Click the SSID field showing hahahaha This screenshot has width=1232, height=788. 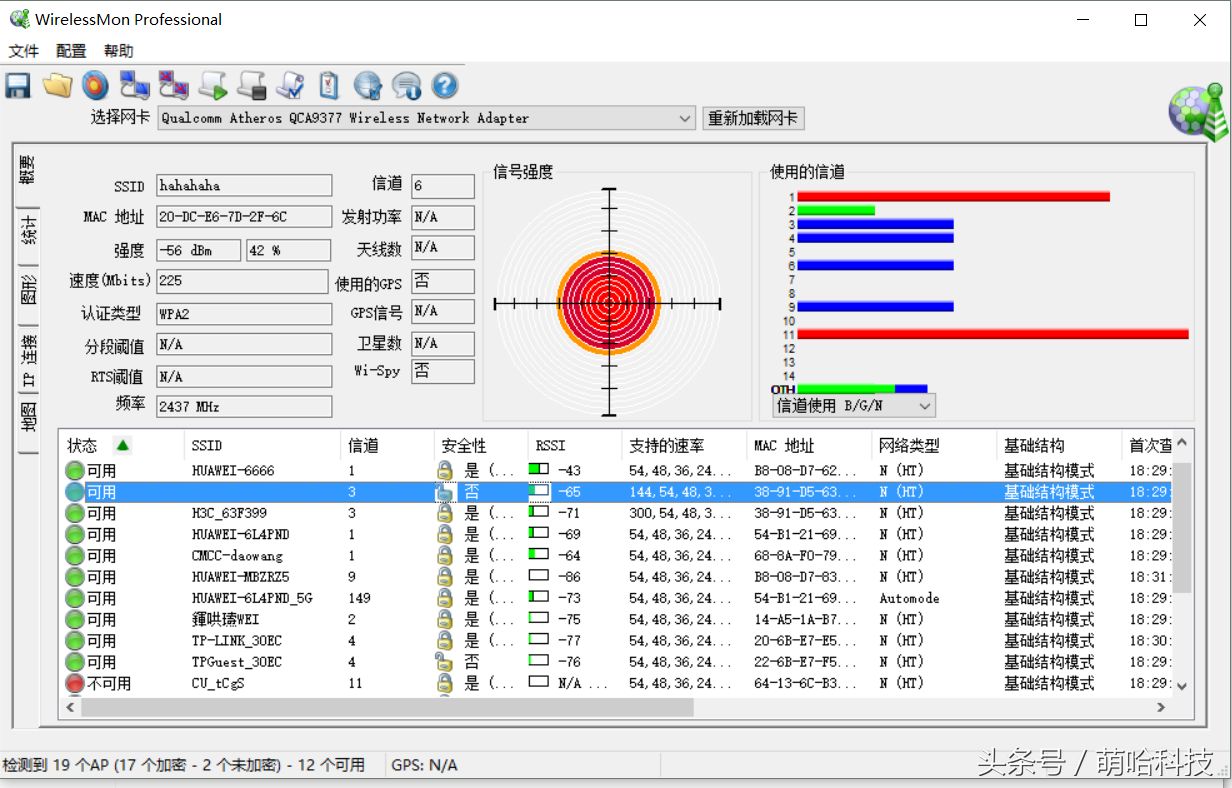coord(244,186)
